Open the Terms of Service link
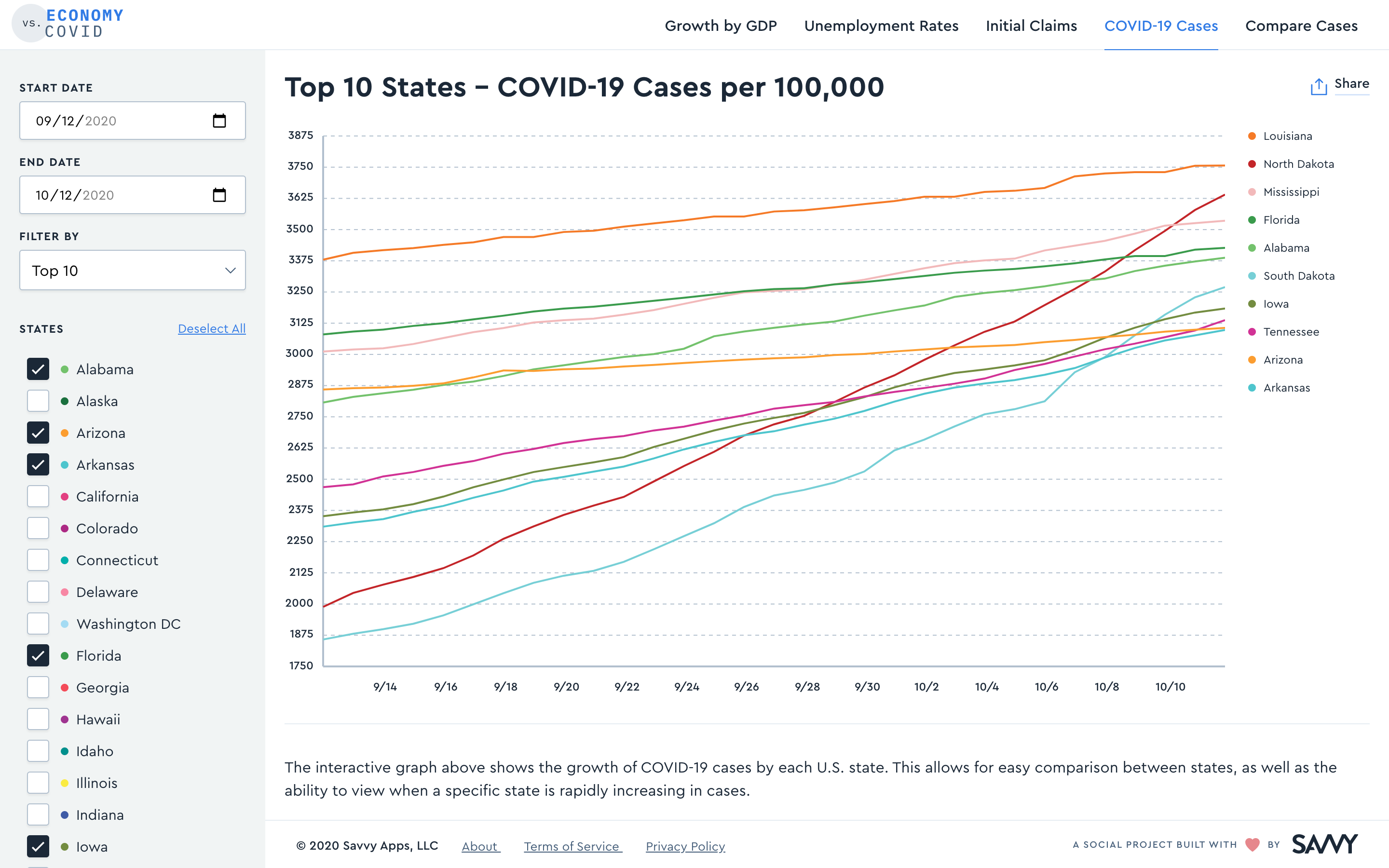The height and width of the screenshot is (868, 1389). point(572,846)
